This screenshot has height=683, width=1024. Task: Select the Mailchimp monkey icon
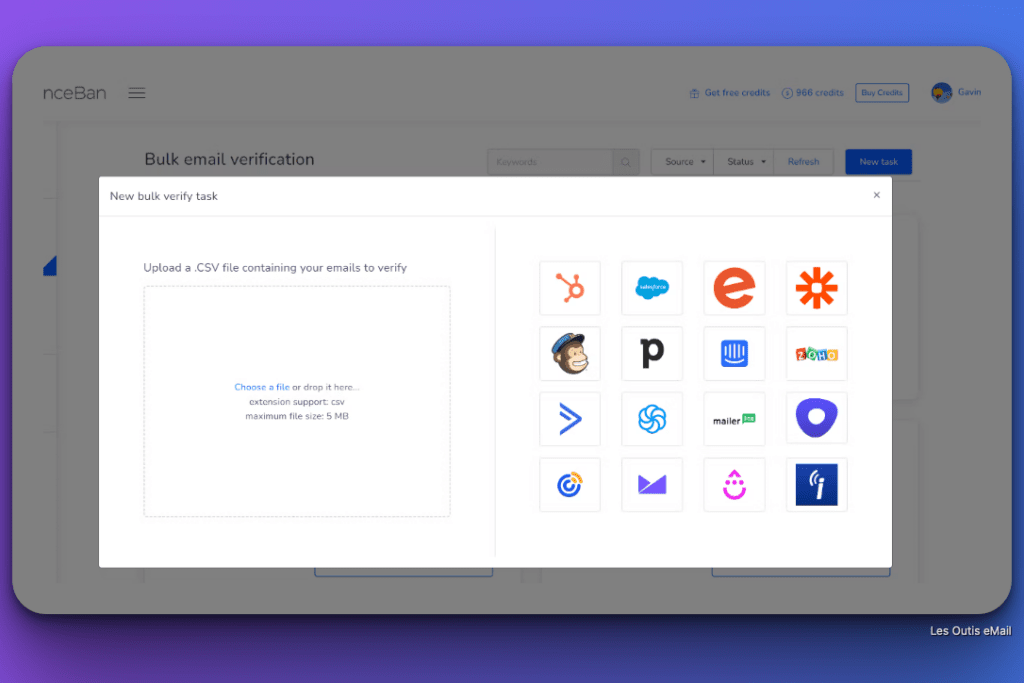[x=569, y=353]
